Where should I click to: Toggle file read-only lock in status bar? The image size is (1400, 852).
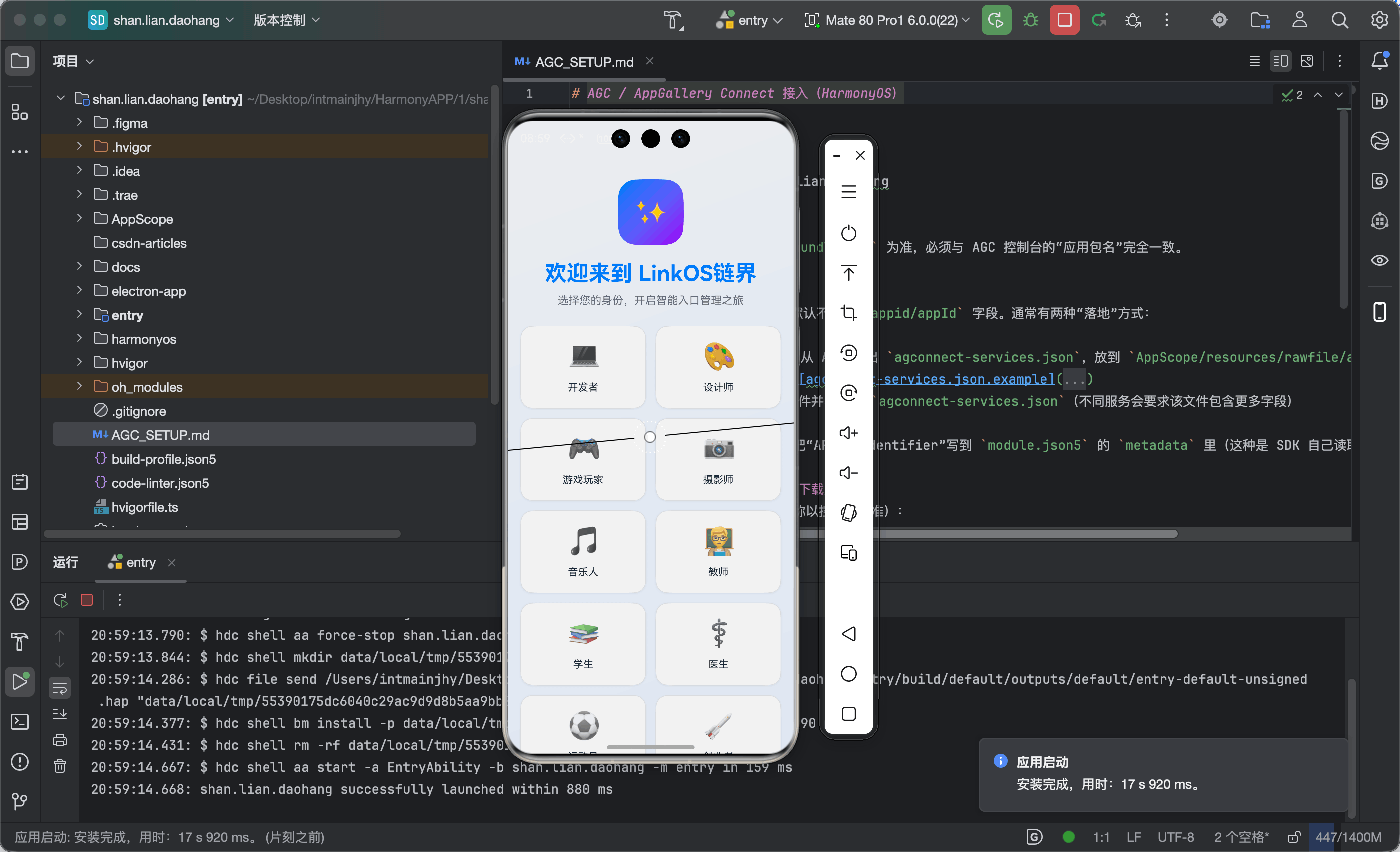[x=1294, y=837]
